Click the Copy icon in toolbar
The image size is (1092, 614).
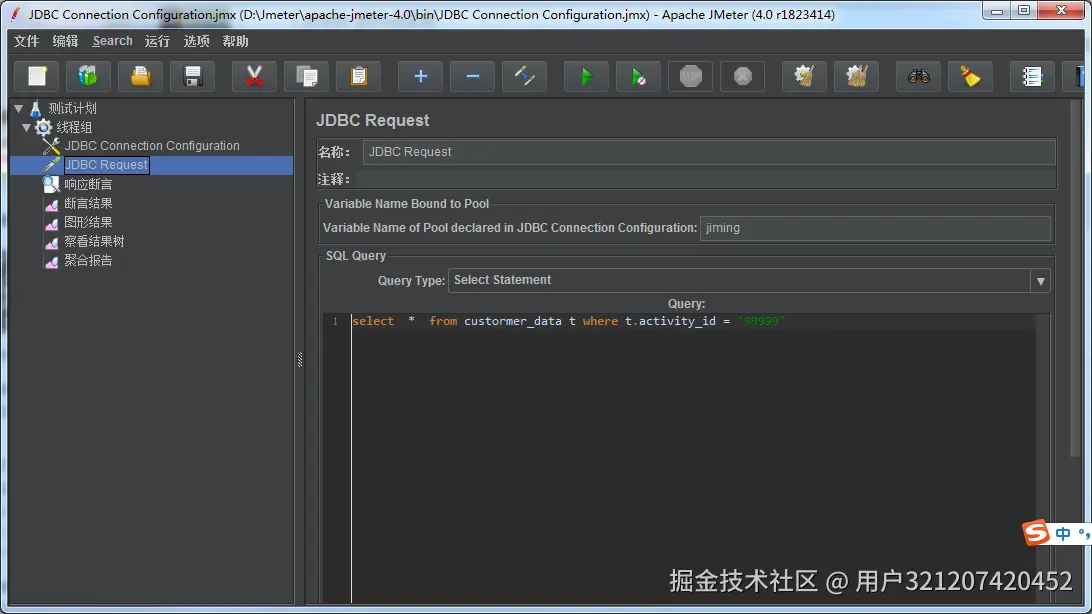(306, 76)
